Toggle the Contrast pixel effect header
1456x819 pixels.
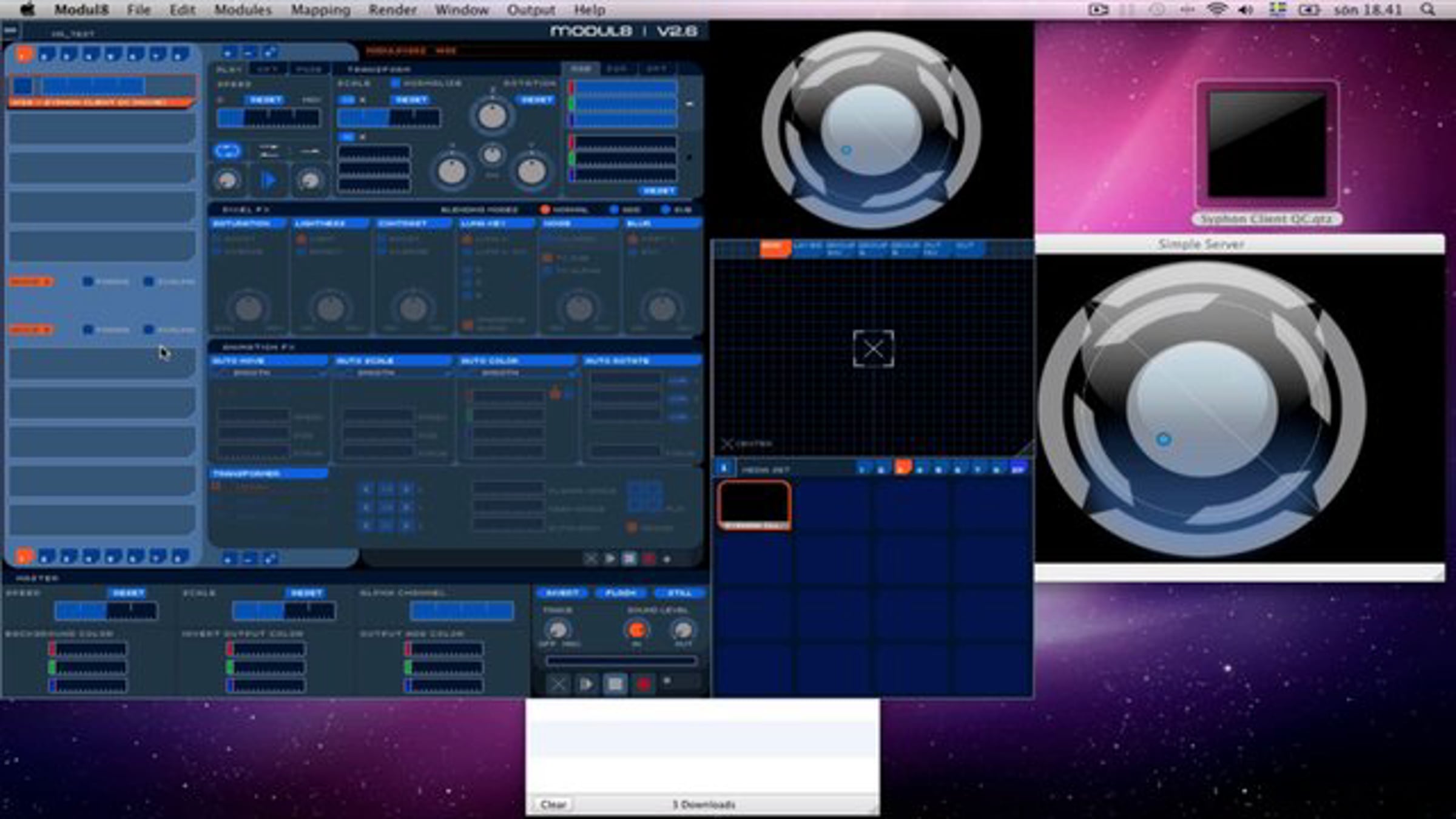tap(414, 224)
